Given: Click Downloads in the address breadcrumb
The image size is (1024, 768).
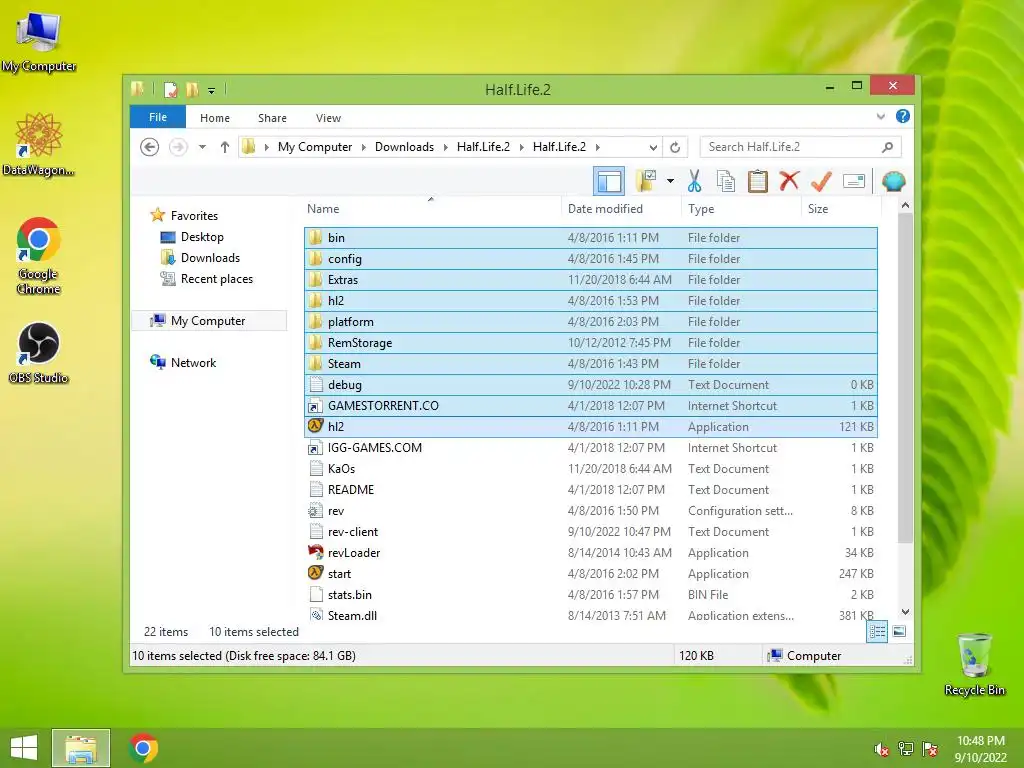Looking at the screenshot, I should pyautogui.click(x=404, y=147).
